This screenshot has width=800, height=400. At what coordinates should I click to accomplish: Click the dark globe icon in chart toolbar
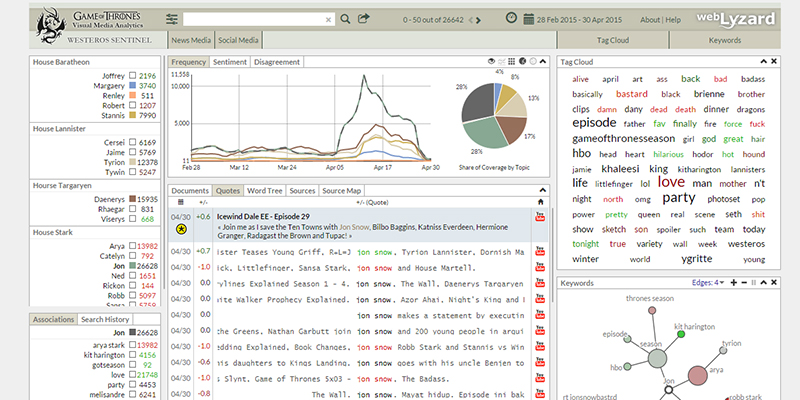[522, 61]
